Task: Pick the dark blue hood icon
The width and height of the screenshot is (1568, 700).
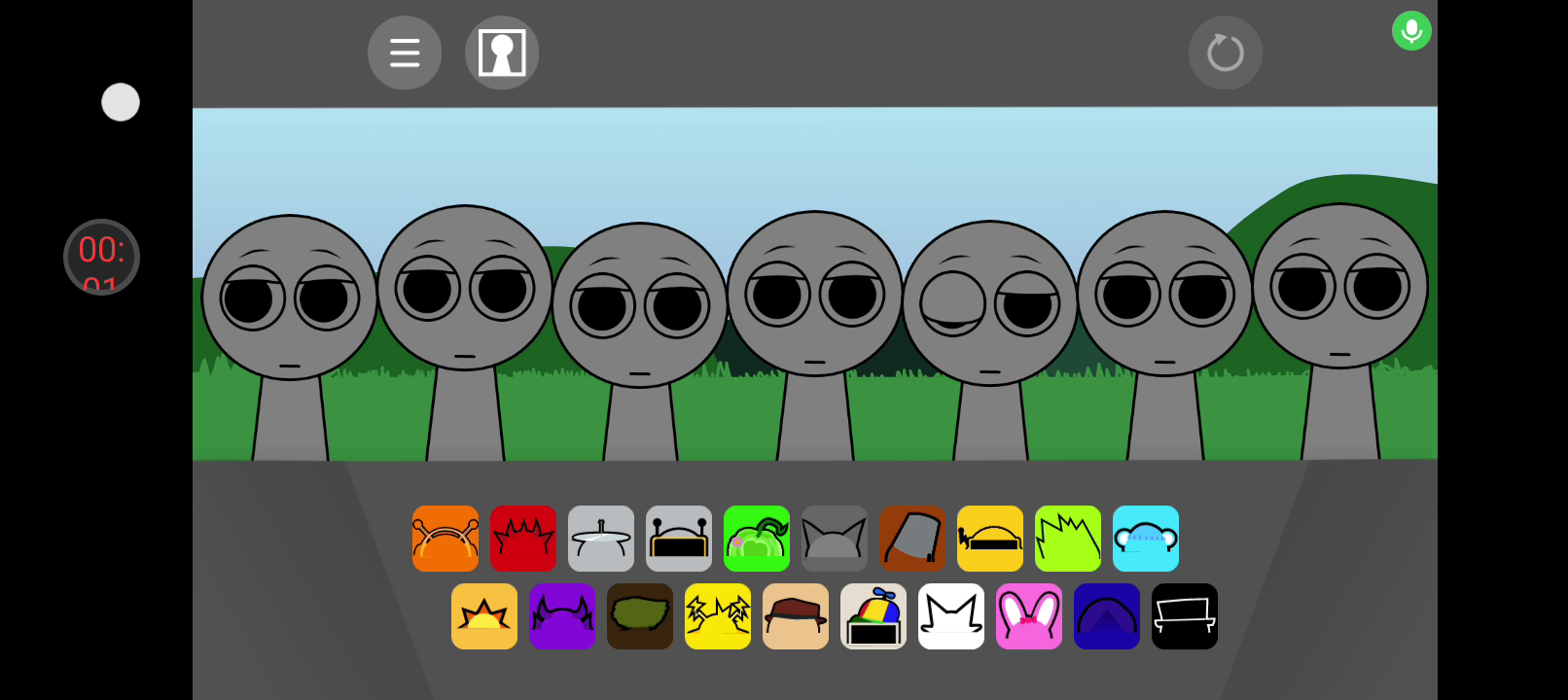Action: coord(1107,616)
